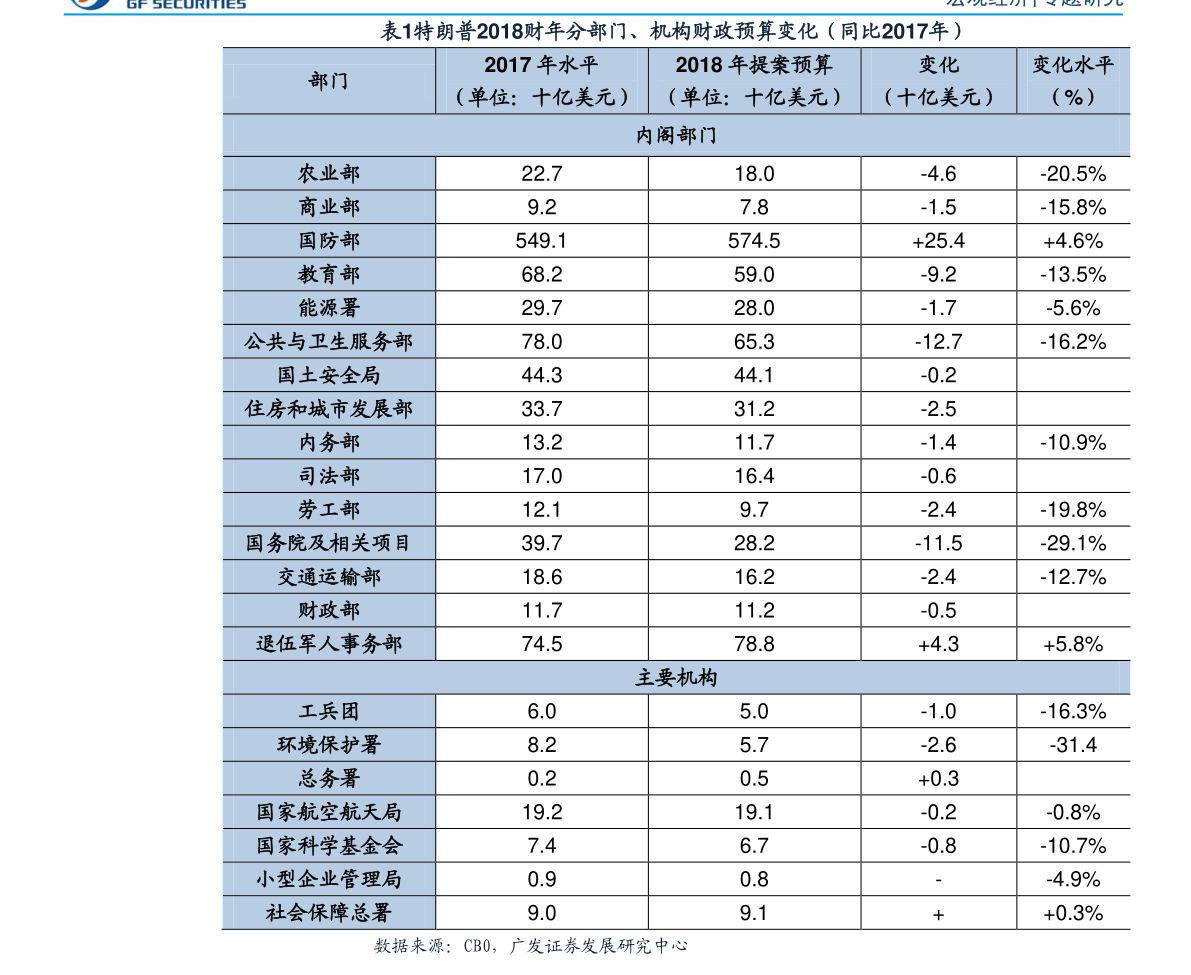Click the 数据来源 footer text

click(532, 945)
